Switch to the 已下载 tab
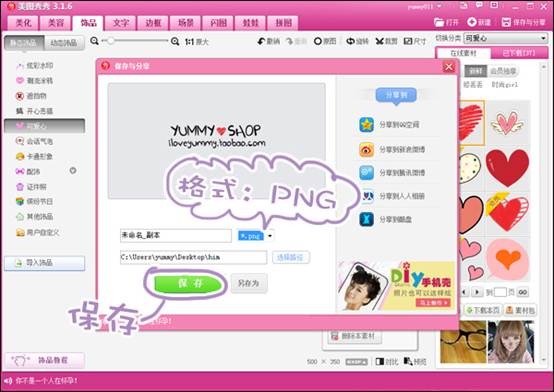The image size is (554, 392). click(519, 53)
